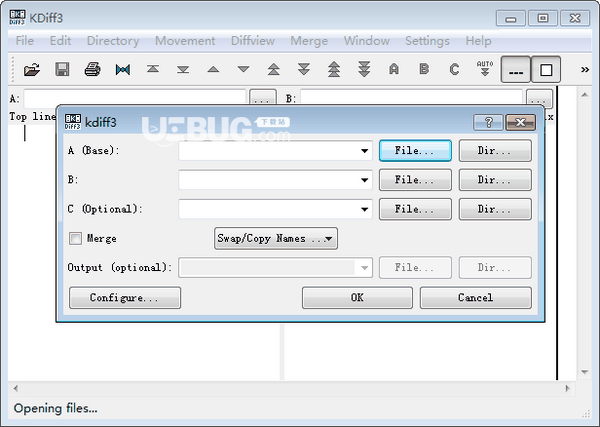
Task: Open the Merge menu
Action: (x=309, y=41)
